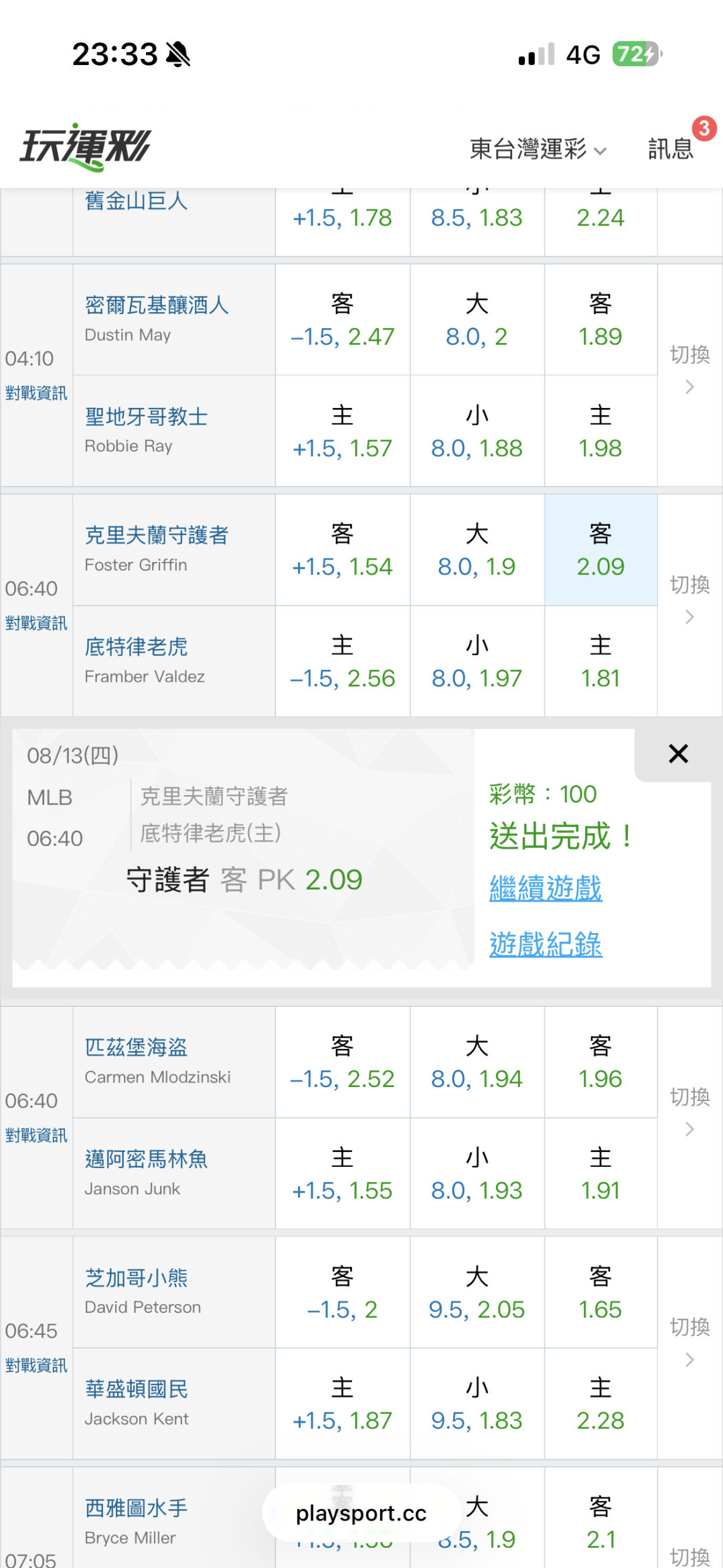Close the bet confirmation slip
723x1568 pixels.
click(678, 754)
